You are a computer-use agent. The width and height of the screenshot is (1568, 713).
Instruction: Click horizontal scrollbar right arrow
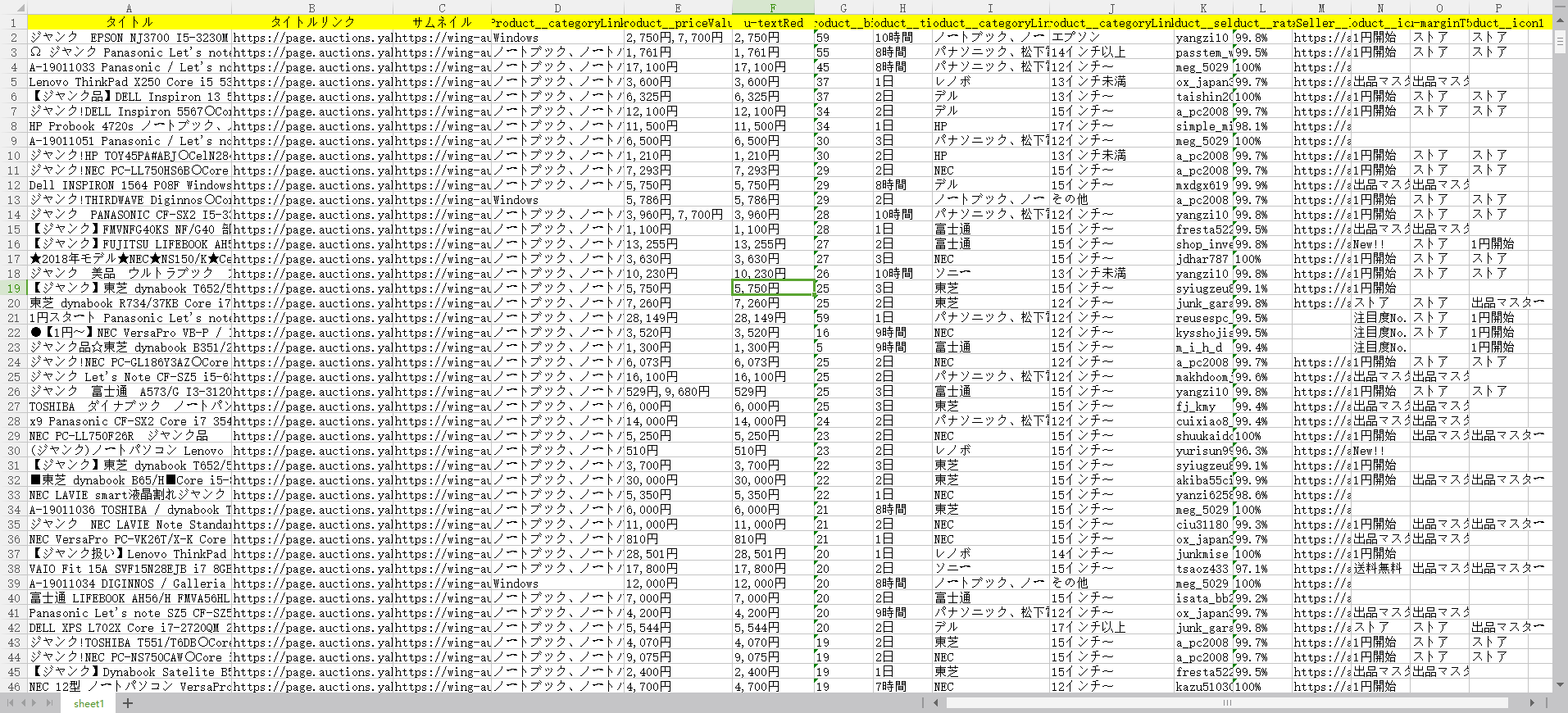[x=1532, y=702]
